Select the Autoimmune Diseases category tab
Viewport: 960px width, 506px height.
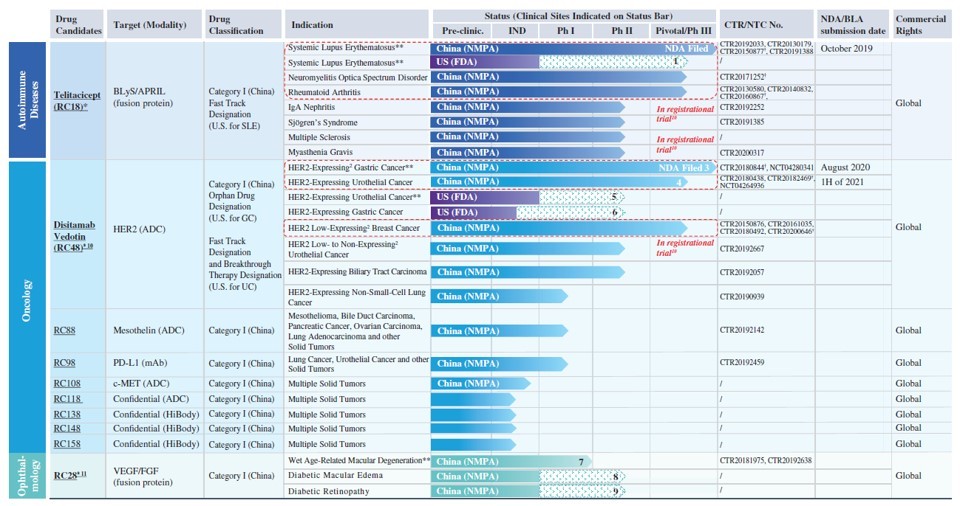28,100
